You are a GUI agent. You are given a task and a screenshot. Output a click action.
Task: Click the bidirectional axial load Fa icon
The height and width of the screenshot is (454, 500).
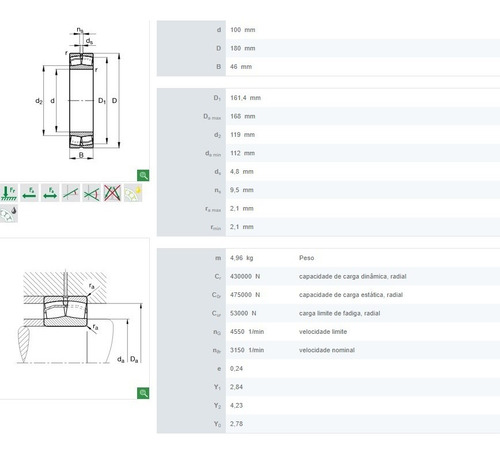click(50, 193)
